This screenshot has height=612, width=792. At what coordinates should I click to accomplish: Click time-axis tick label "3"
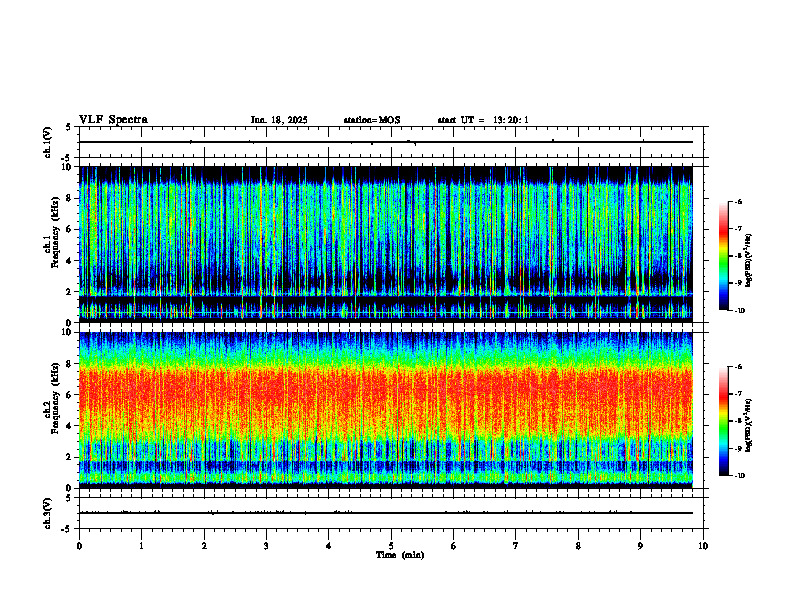coord(266,546)
